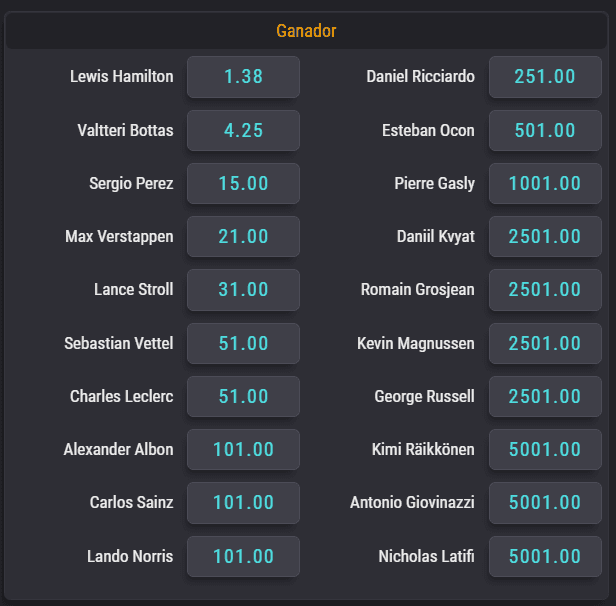Click the Romain Grosjean name label
The width and height of the screenshot is (616, 606).
pyautogui.click(x=418, y=290)
